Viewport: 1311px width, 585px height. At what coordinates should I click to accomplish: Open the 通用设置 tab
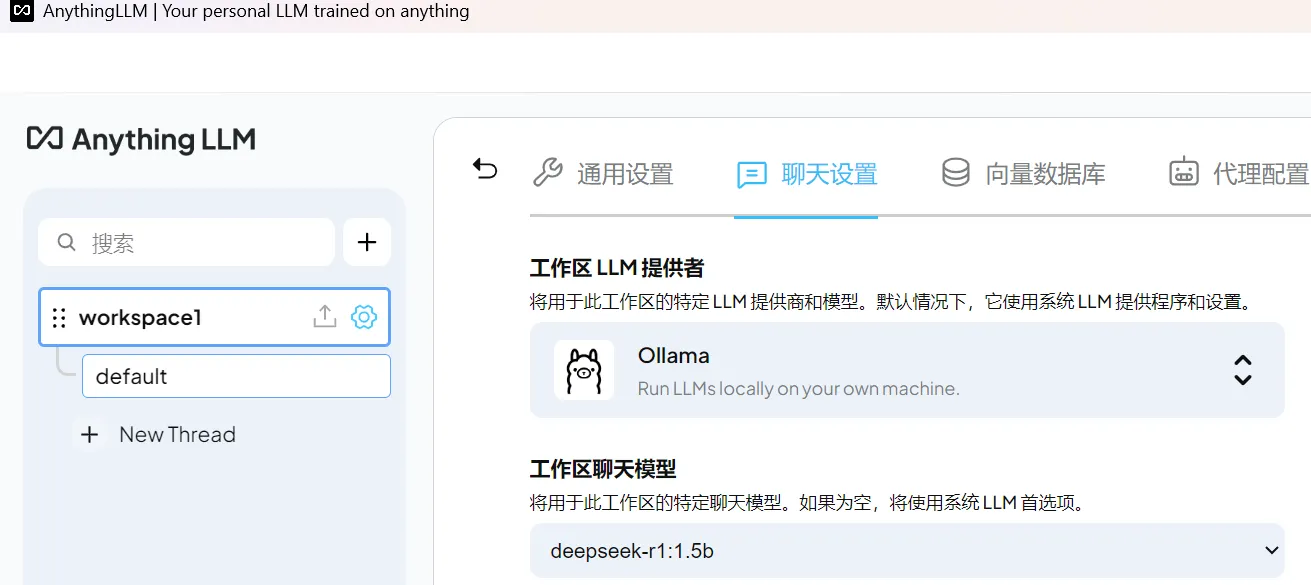(603, 174)
